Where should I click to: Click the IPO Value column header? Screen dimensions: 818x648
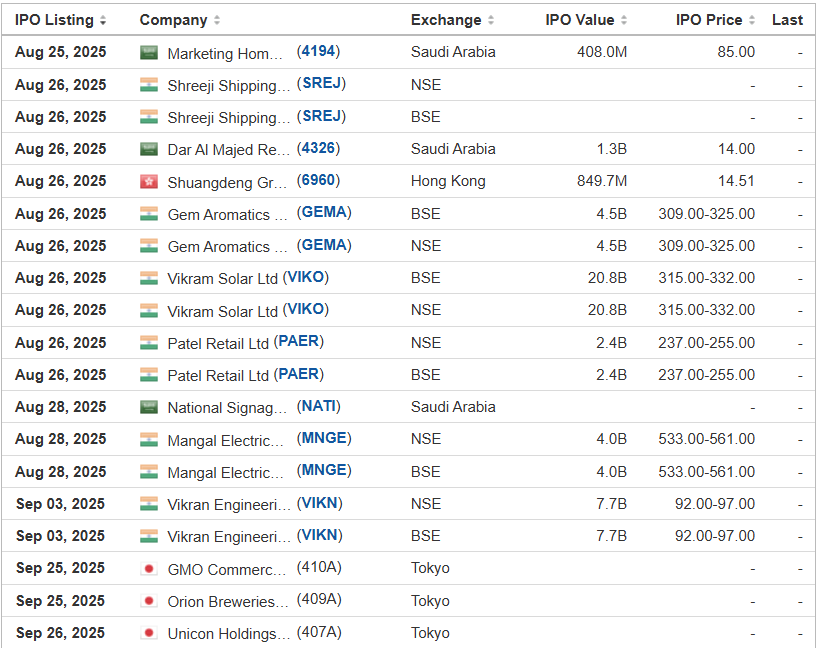(x=580, y=20)
